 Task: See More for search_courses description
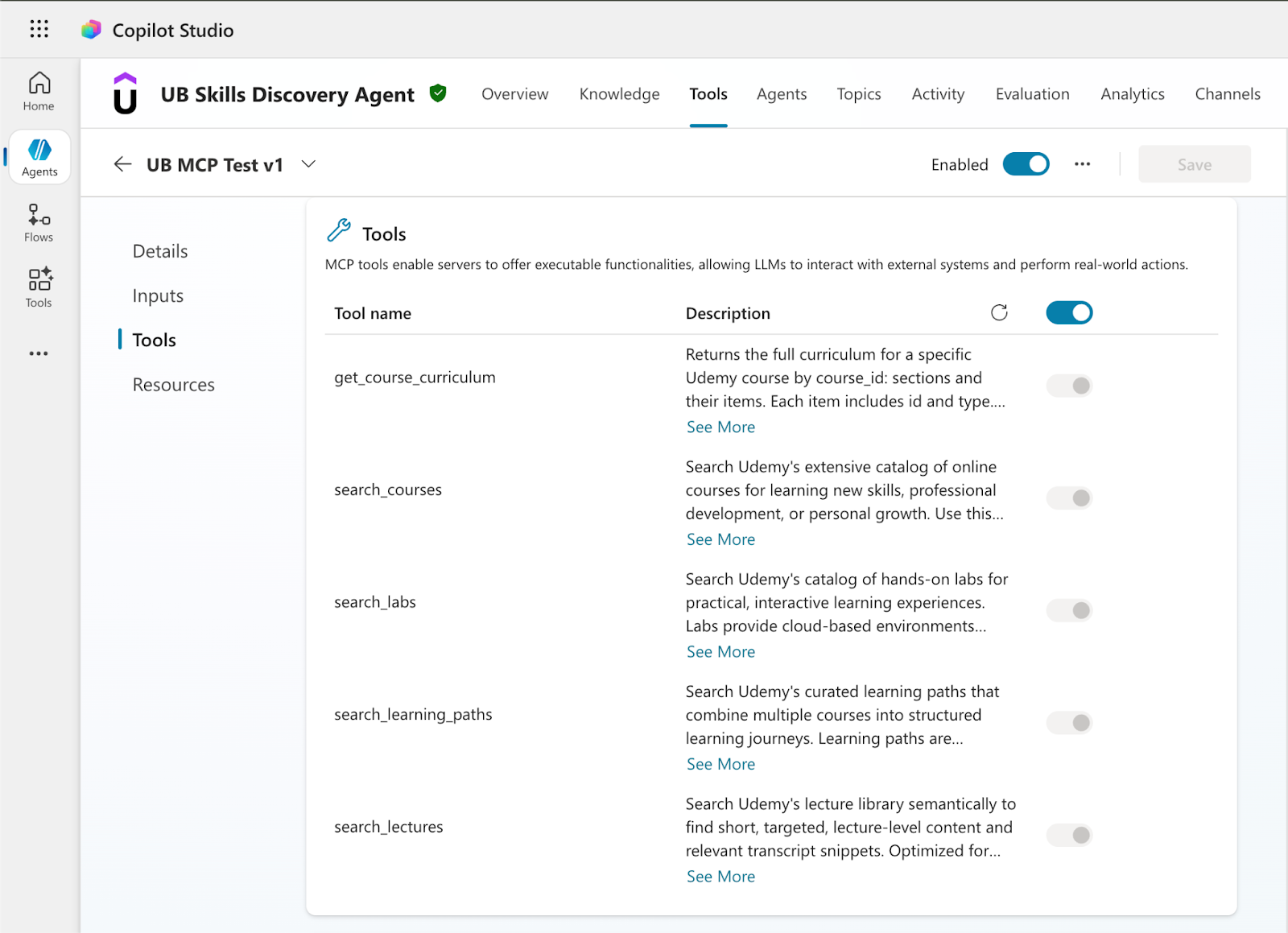(720, 539)
